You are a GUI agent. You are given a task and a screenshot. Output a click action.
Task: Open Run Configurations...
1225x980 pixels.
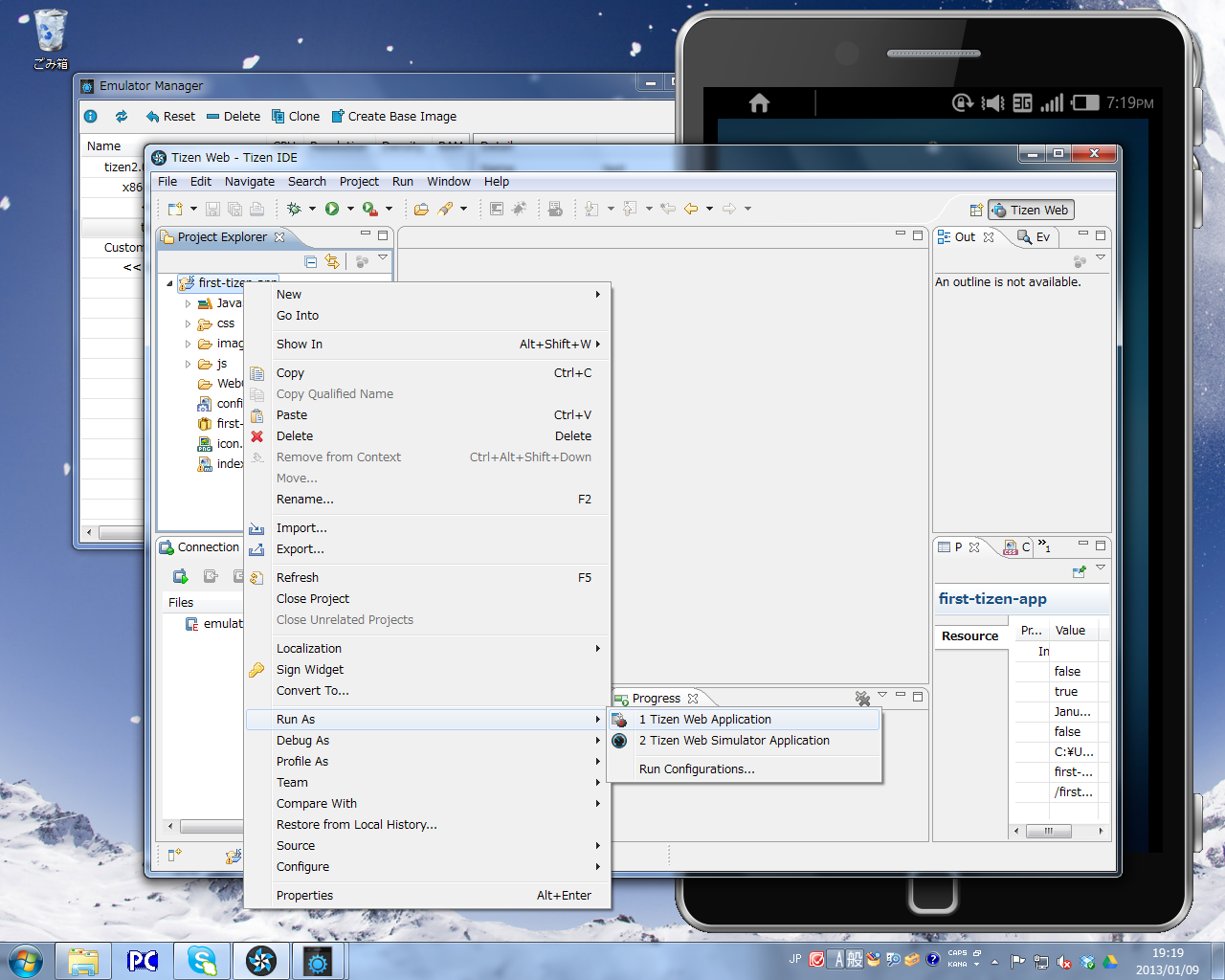[745, 769]
